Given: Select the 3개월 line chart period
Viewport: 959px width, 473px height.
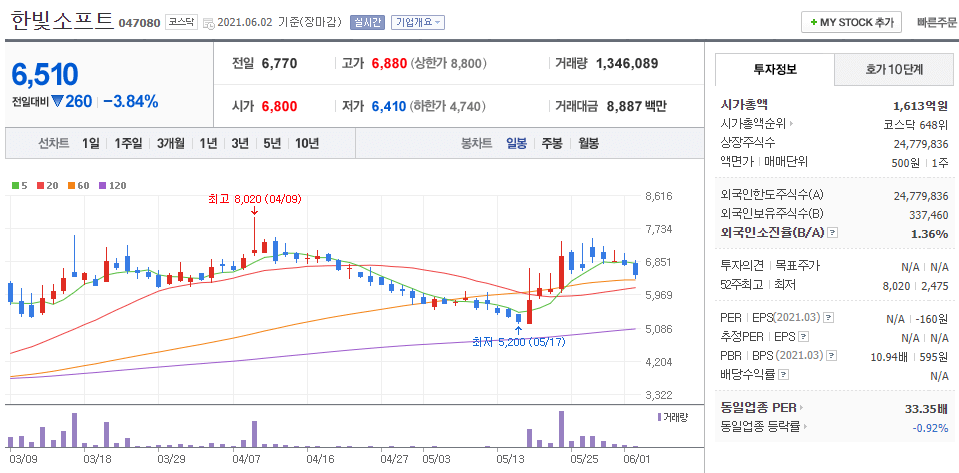Looking at the screenshot, I should 170,144.
